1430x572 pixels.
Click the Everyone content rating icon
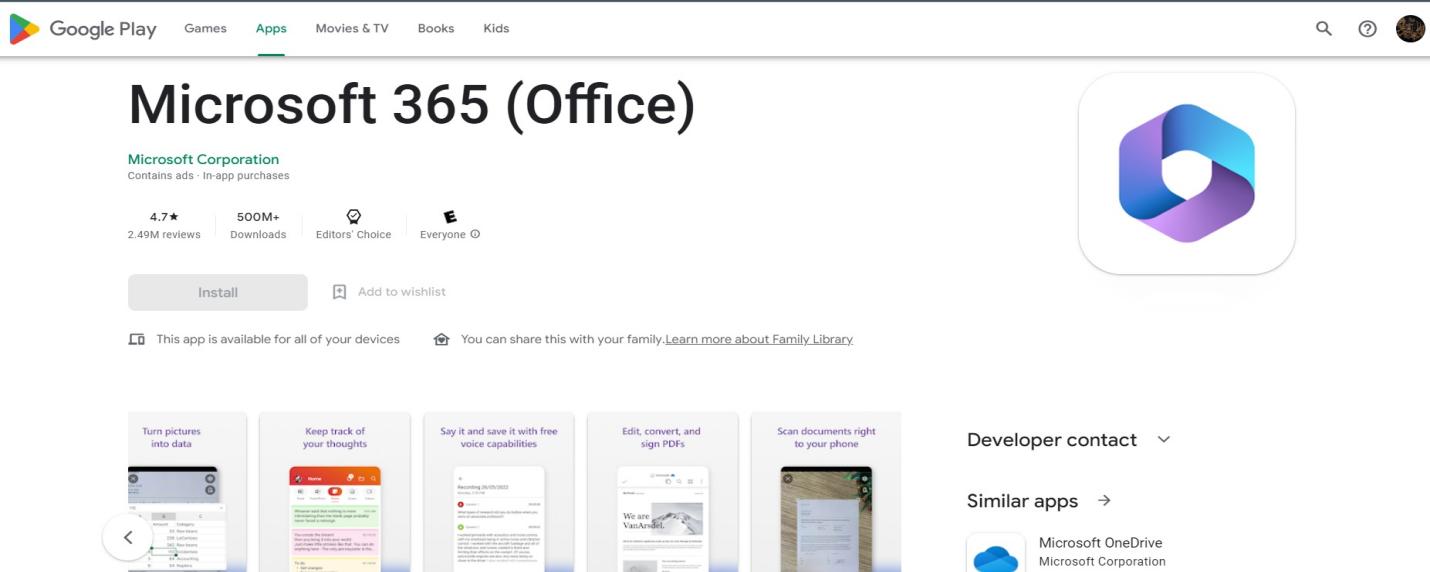click(x=450, y=216)
